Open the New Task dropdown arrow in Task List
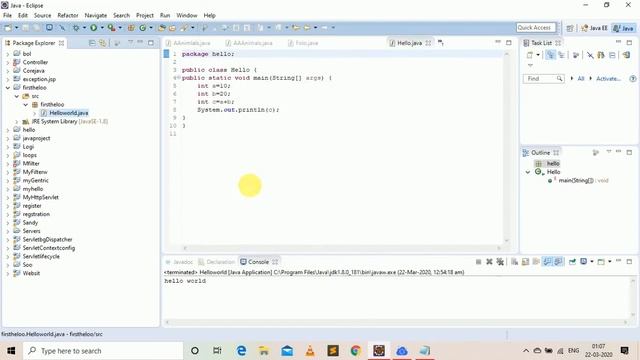 click(x=538, y=55)
